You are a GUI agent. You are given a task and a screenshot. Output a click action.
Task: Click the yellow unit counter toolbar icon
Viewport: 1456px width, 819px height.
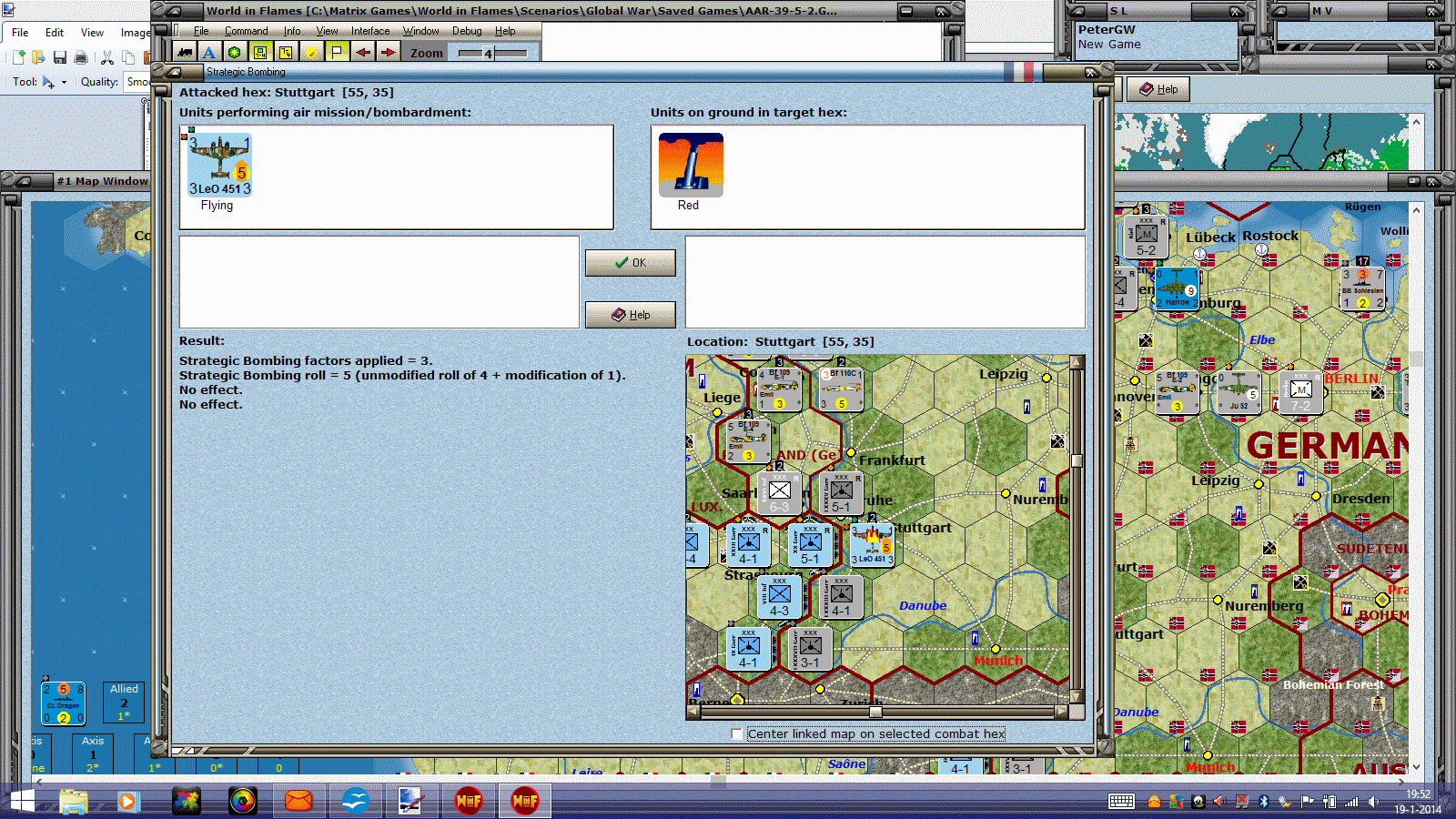[260, 53]
